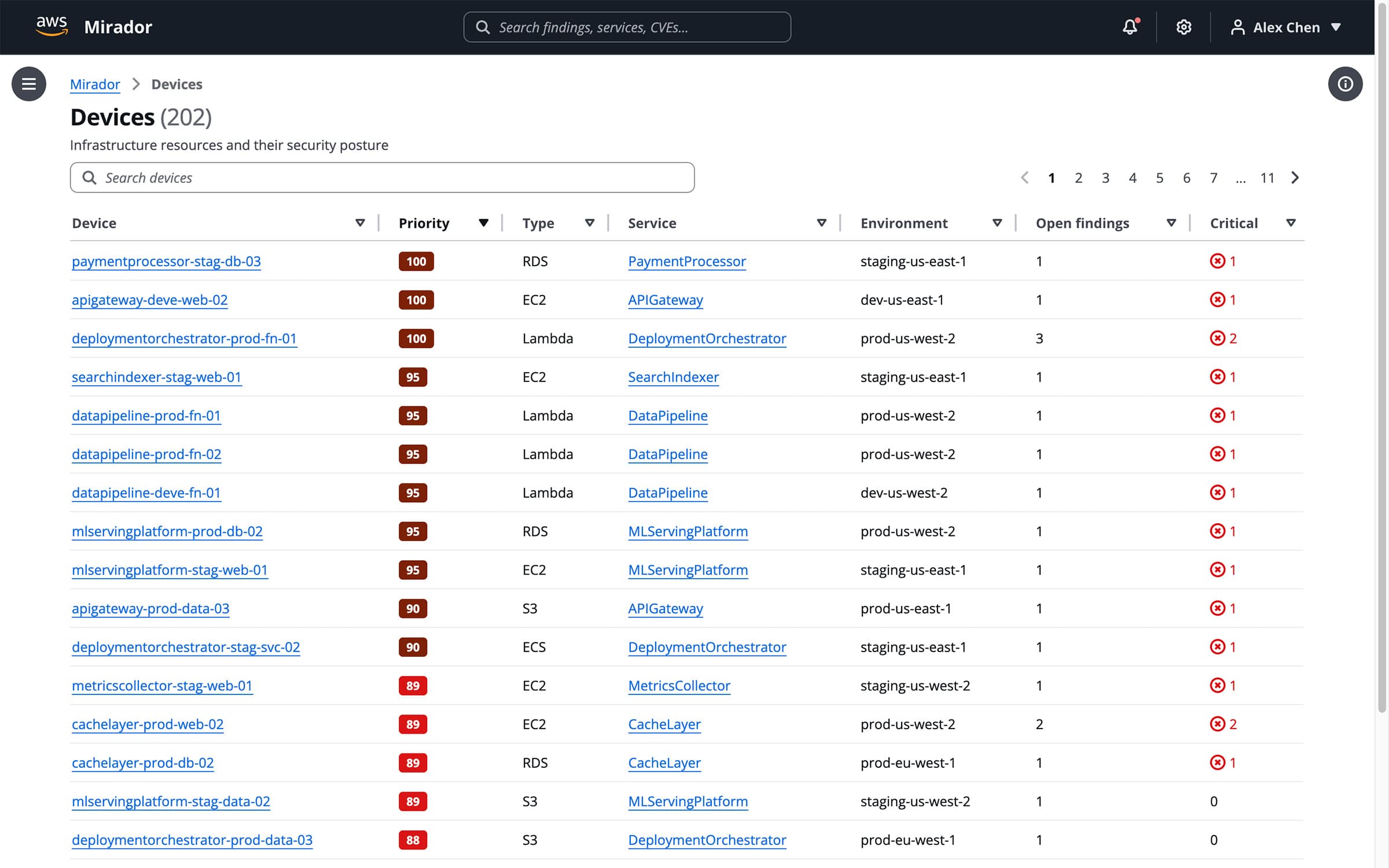
Task: Open the Priority column filter dropdown
Action: click(x=484, y=222)
